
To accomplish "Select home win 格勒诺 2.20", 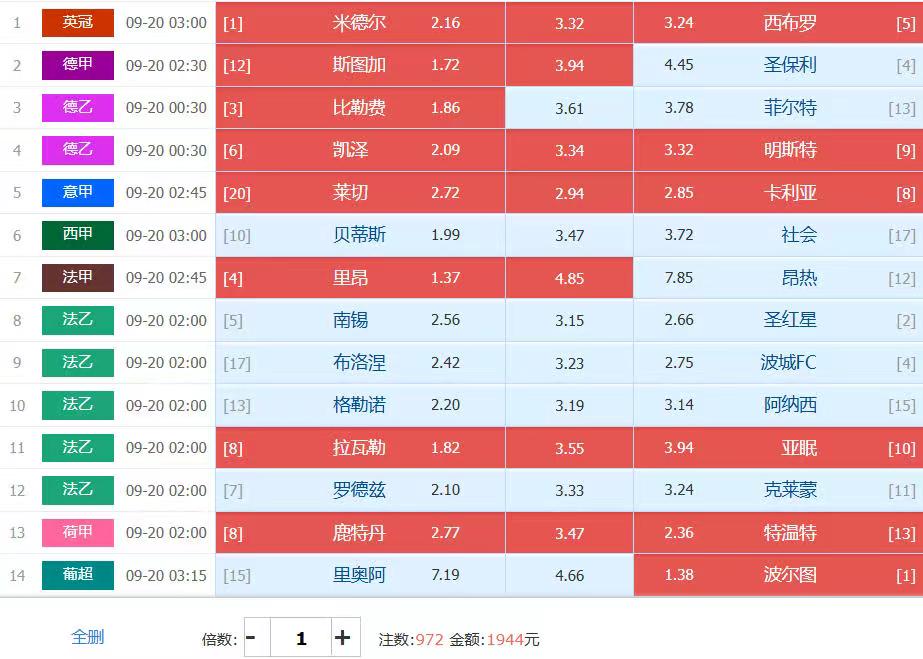I will click(360, 405).
